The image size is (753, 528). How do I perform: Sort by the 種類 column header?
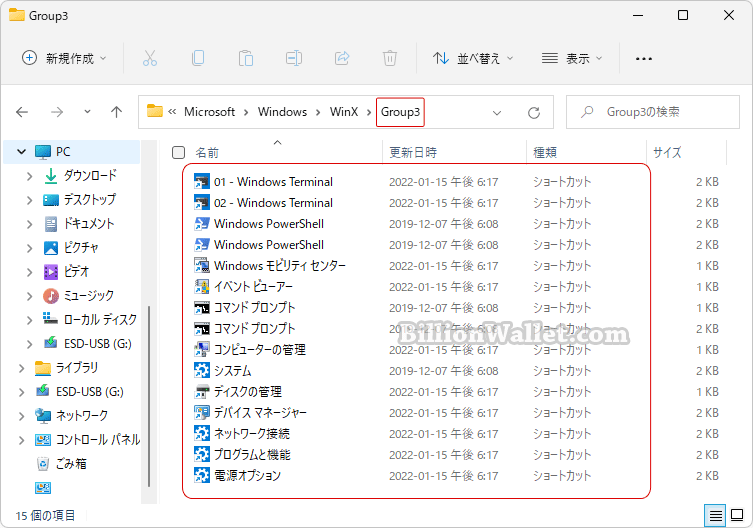coord(545,153)
